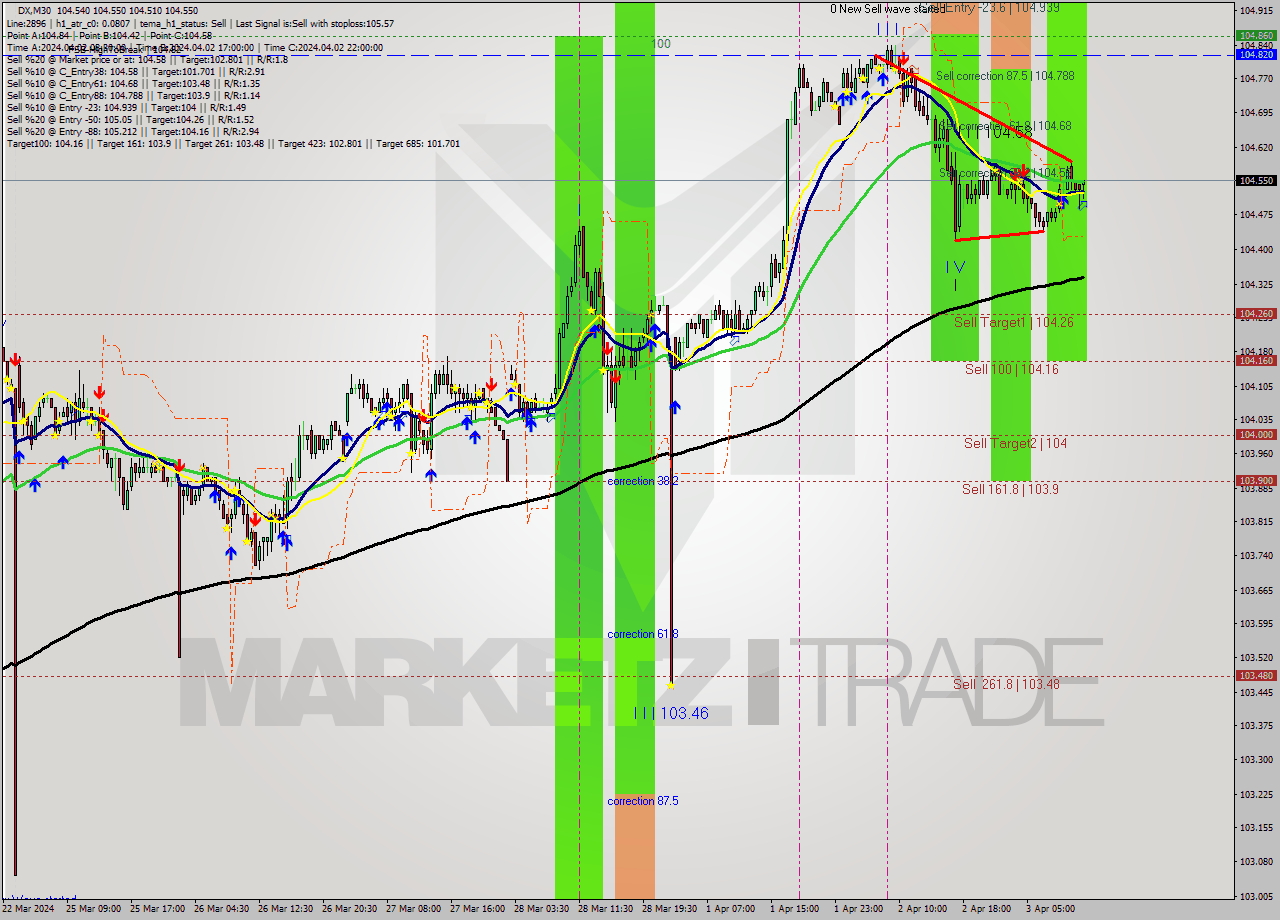Viewport: 1280px width, 920px height.
Task: Click the '26 Mar 12:30' time axis label
Action: tap(286, 909)
